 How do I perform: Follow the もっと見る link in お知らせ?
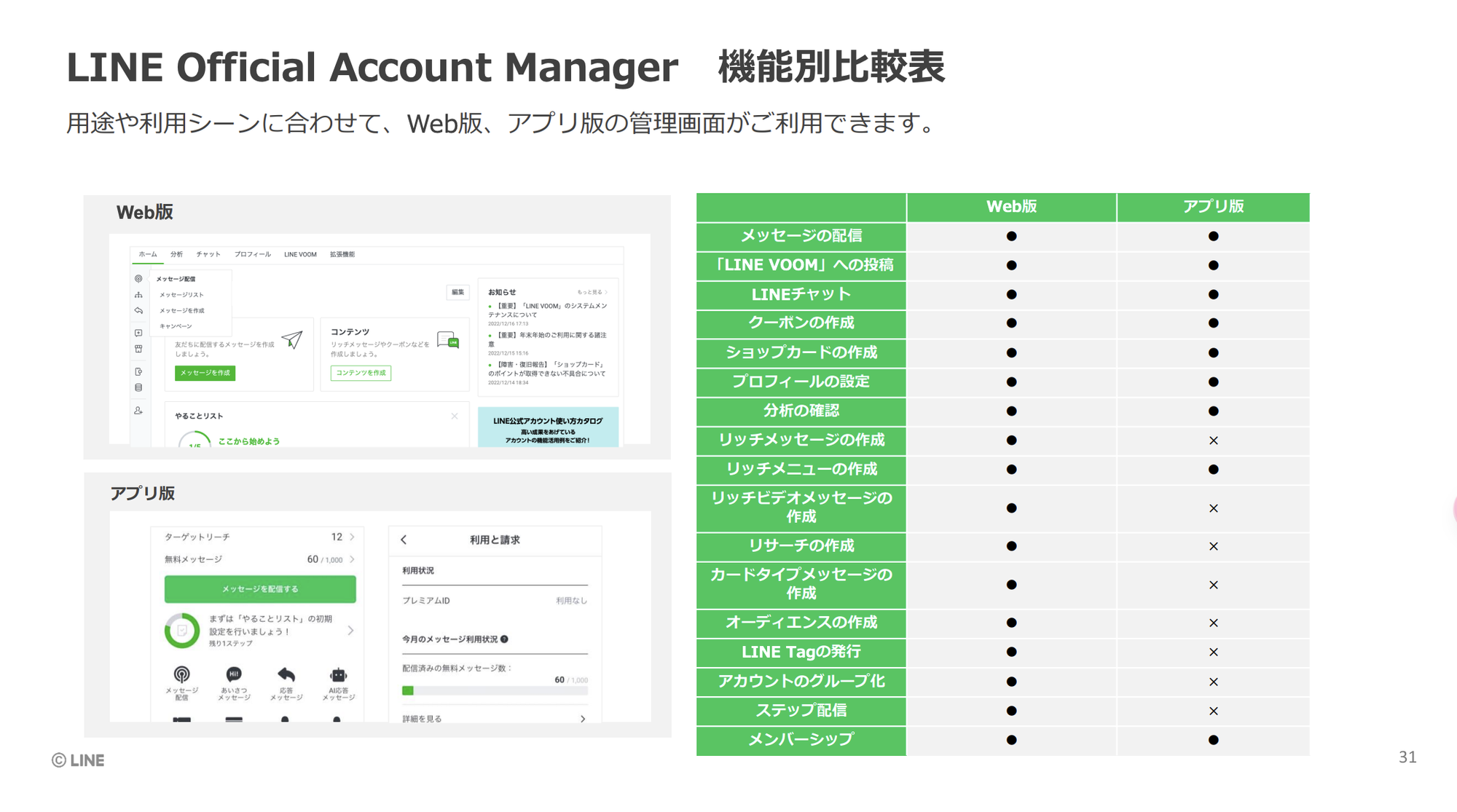(592, 292)
